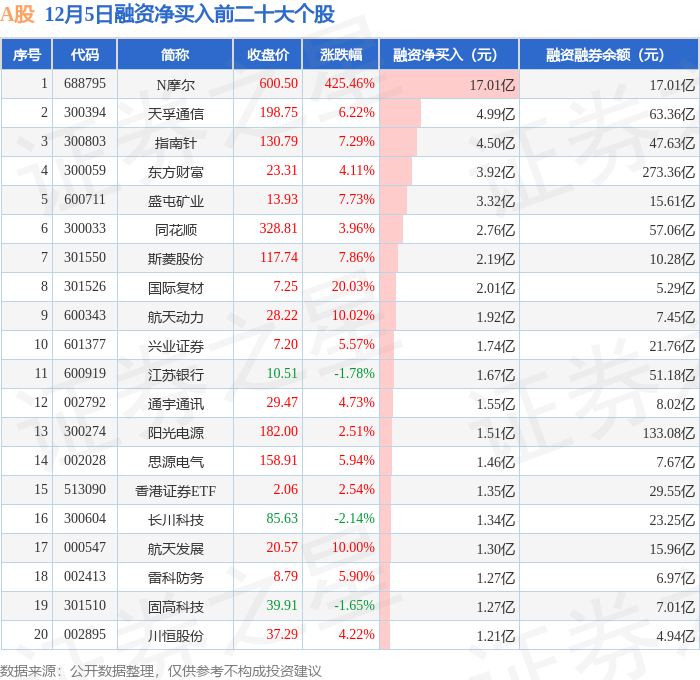Screen dimensions: 700x680
Task: Select stock name 通宇通讯
Action: point(175,404)
